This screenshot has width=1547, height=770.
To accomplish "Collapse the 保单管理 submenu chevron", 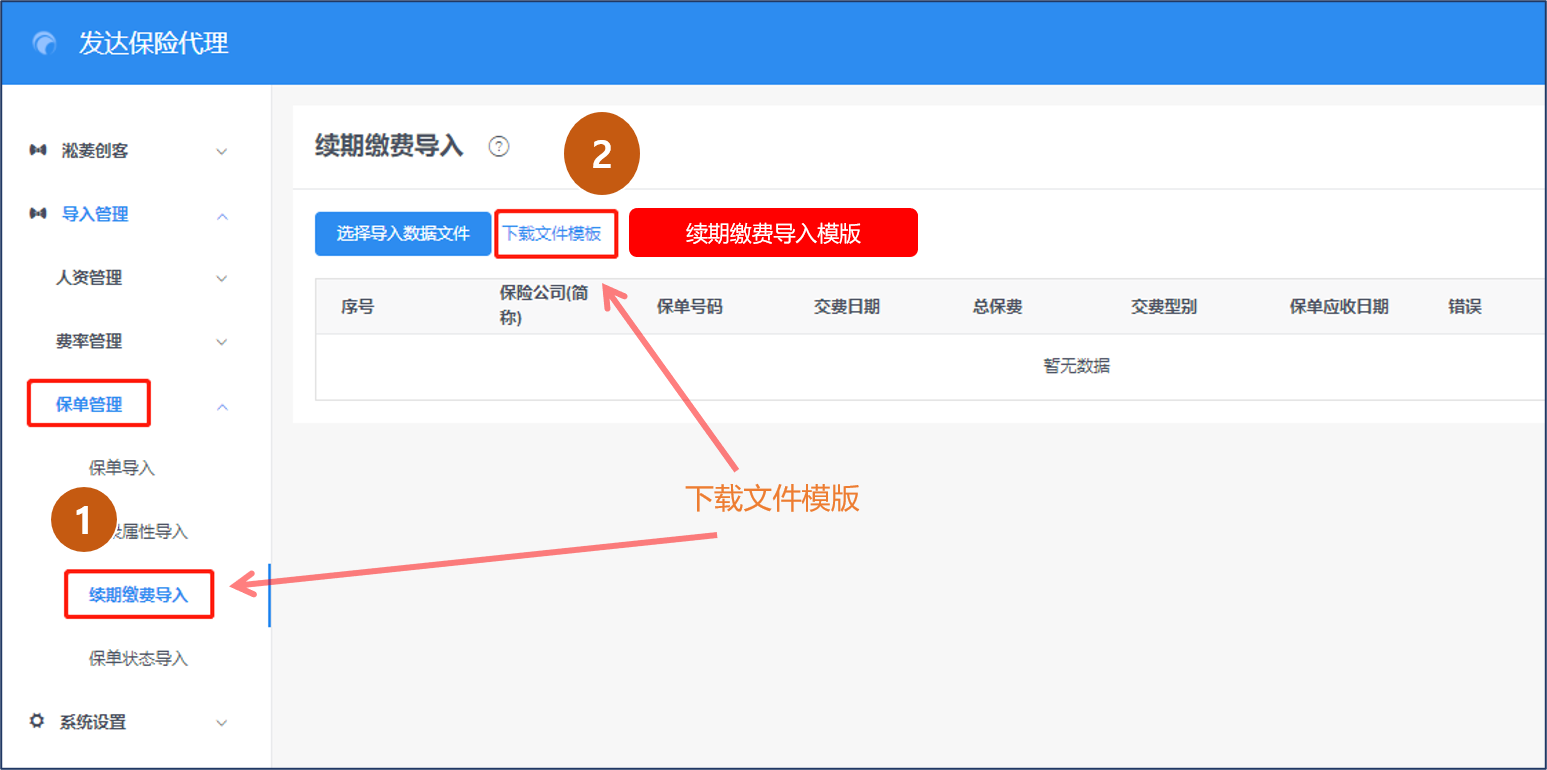I will pyautogui.click(x=222, y=406).
